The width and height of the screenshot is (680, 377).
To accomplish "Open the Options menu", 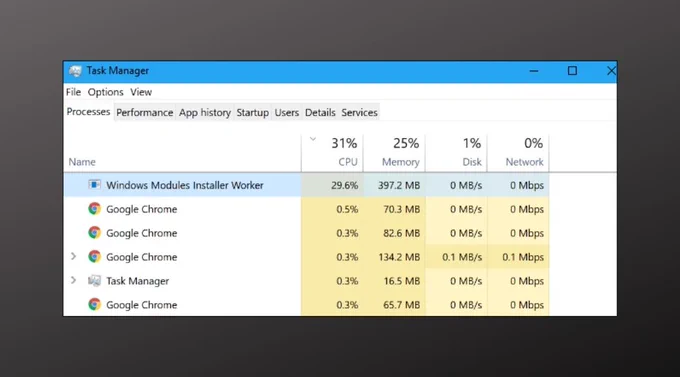I will pos(105,92).
